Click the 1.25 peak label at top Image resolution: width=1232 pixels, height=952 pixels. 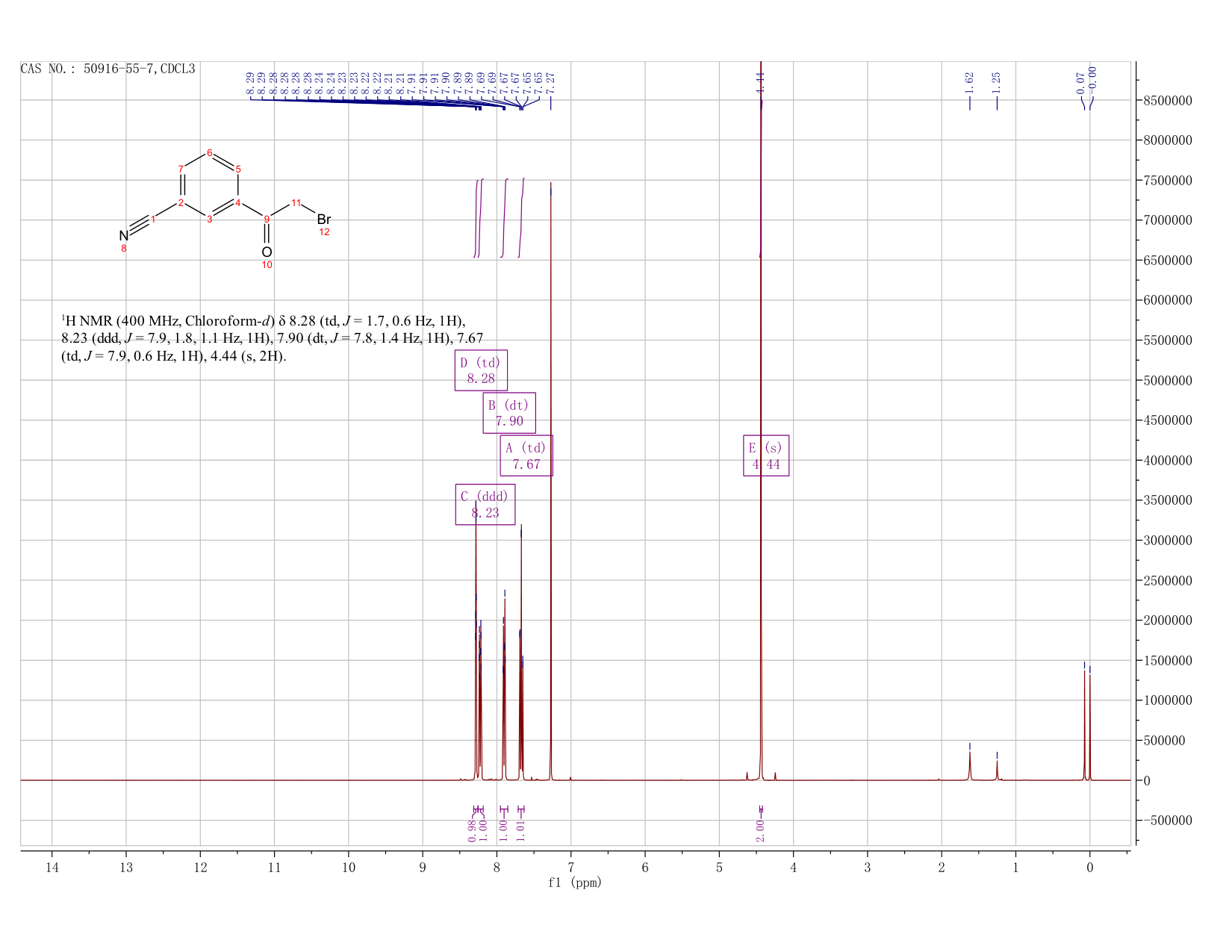[x=997, y=82]
